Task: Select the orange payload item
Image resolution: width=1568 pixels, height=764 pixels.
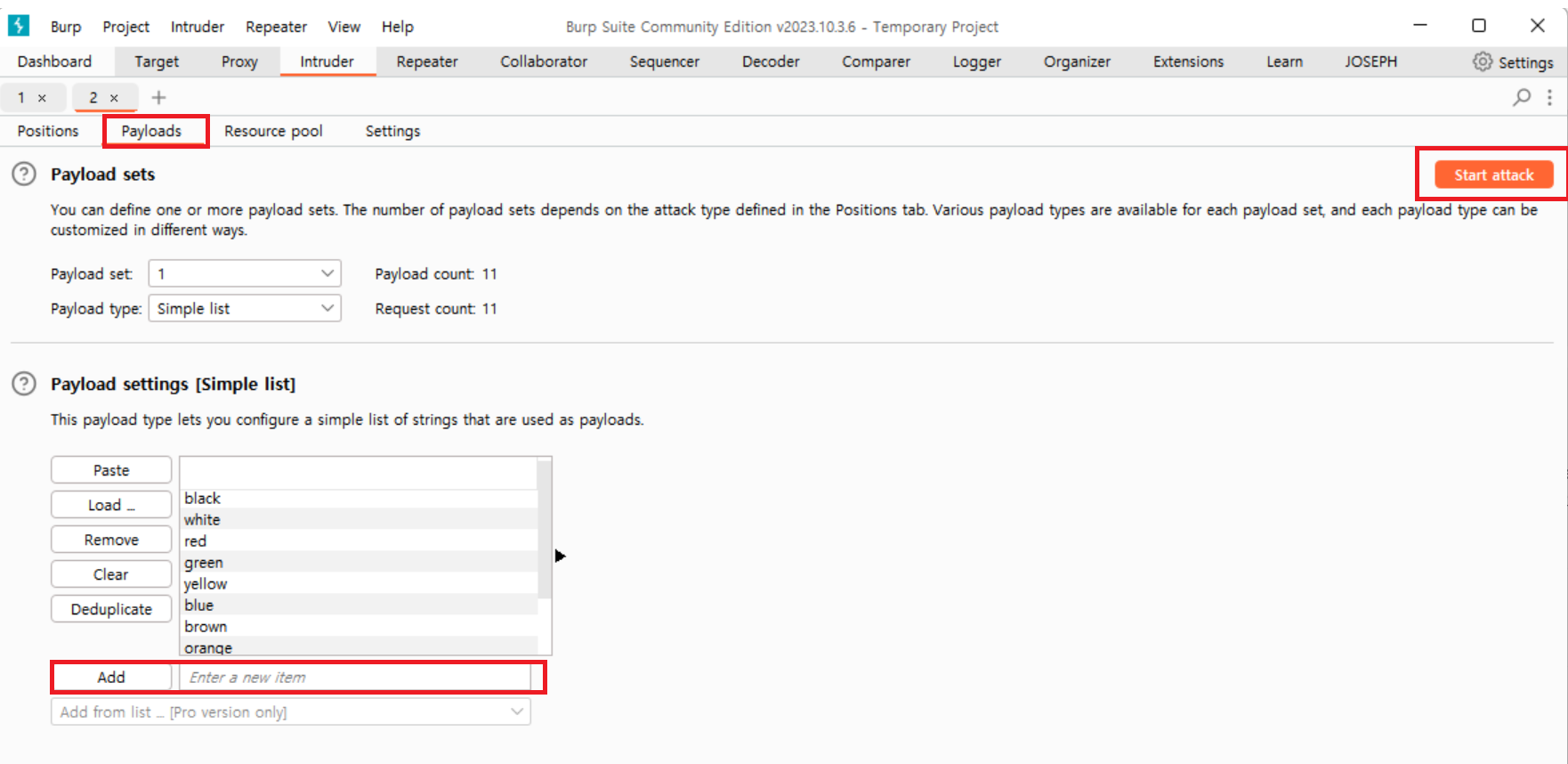Action: (359, 646)
